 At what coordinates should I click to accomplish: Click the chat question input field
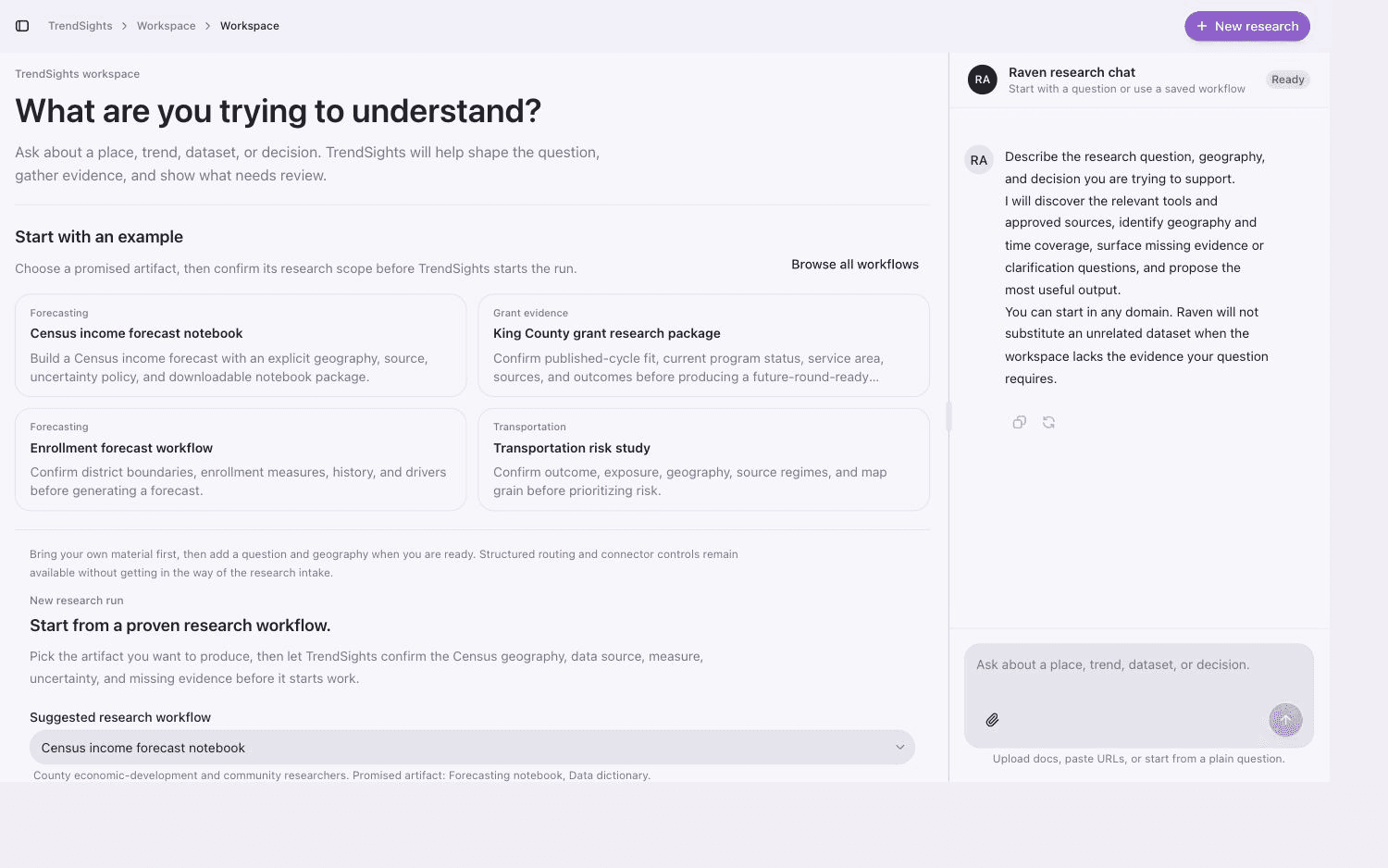pos(1139,696)
